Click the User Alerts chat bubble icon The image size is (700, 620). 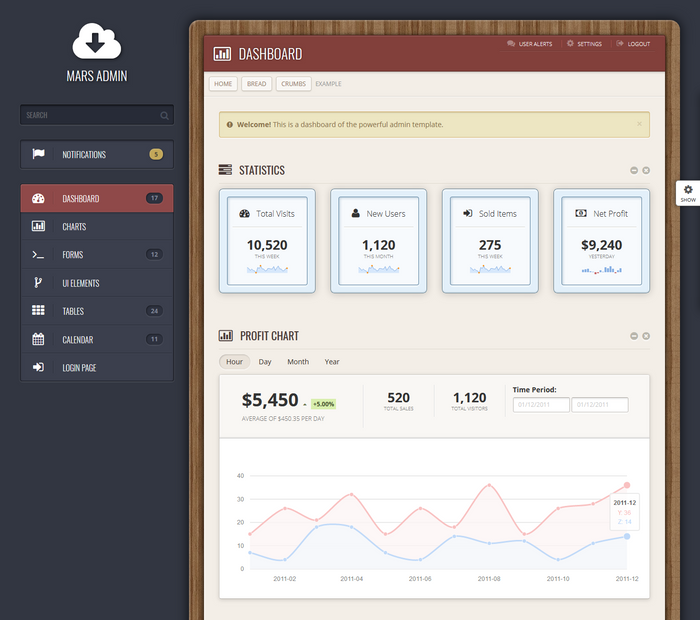(511, 43)
